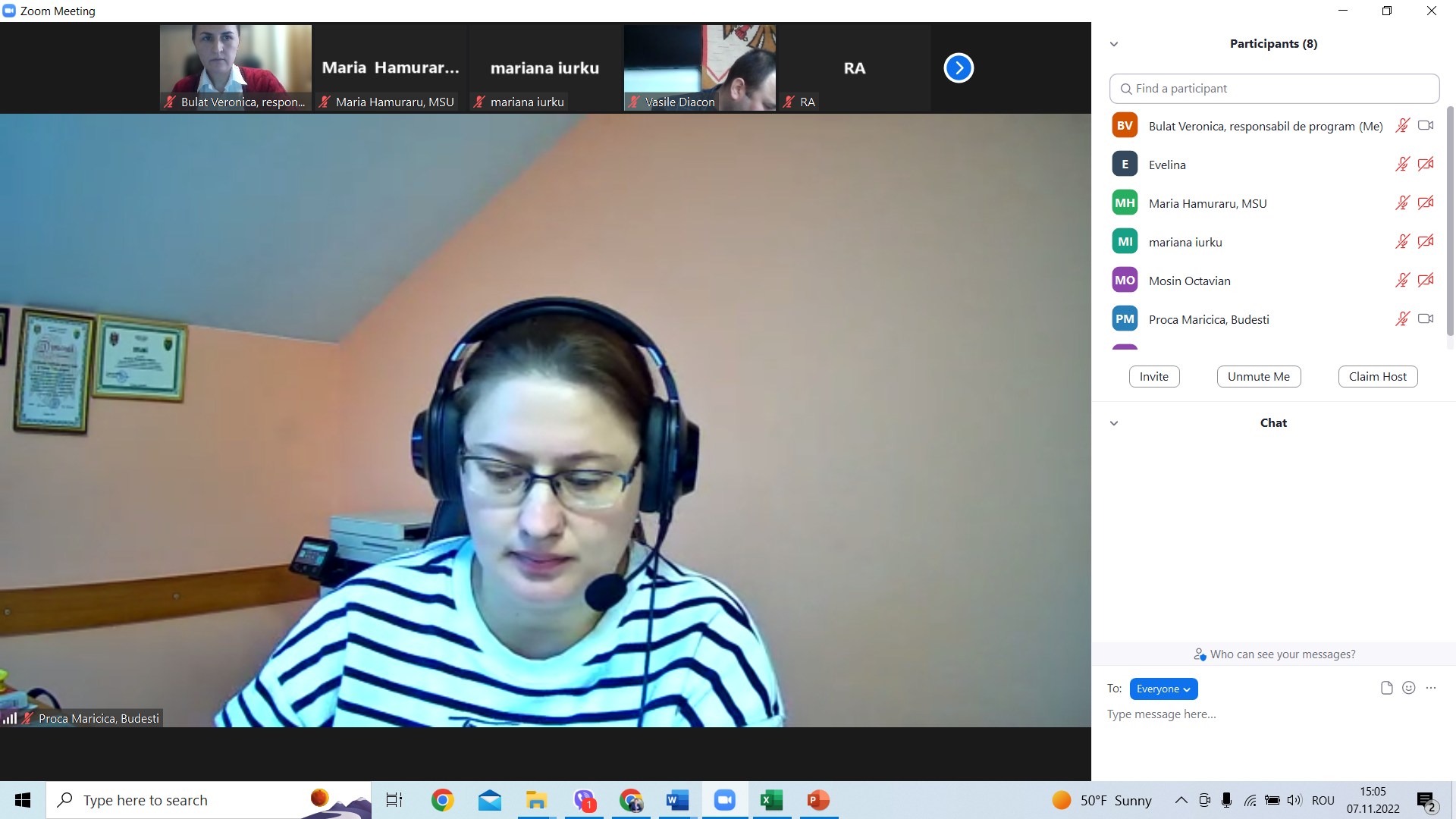Click the participants list scrollbar
This screenshot has height=819, width=1456.
(1450, 220)
